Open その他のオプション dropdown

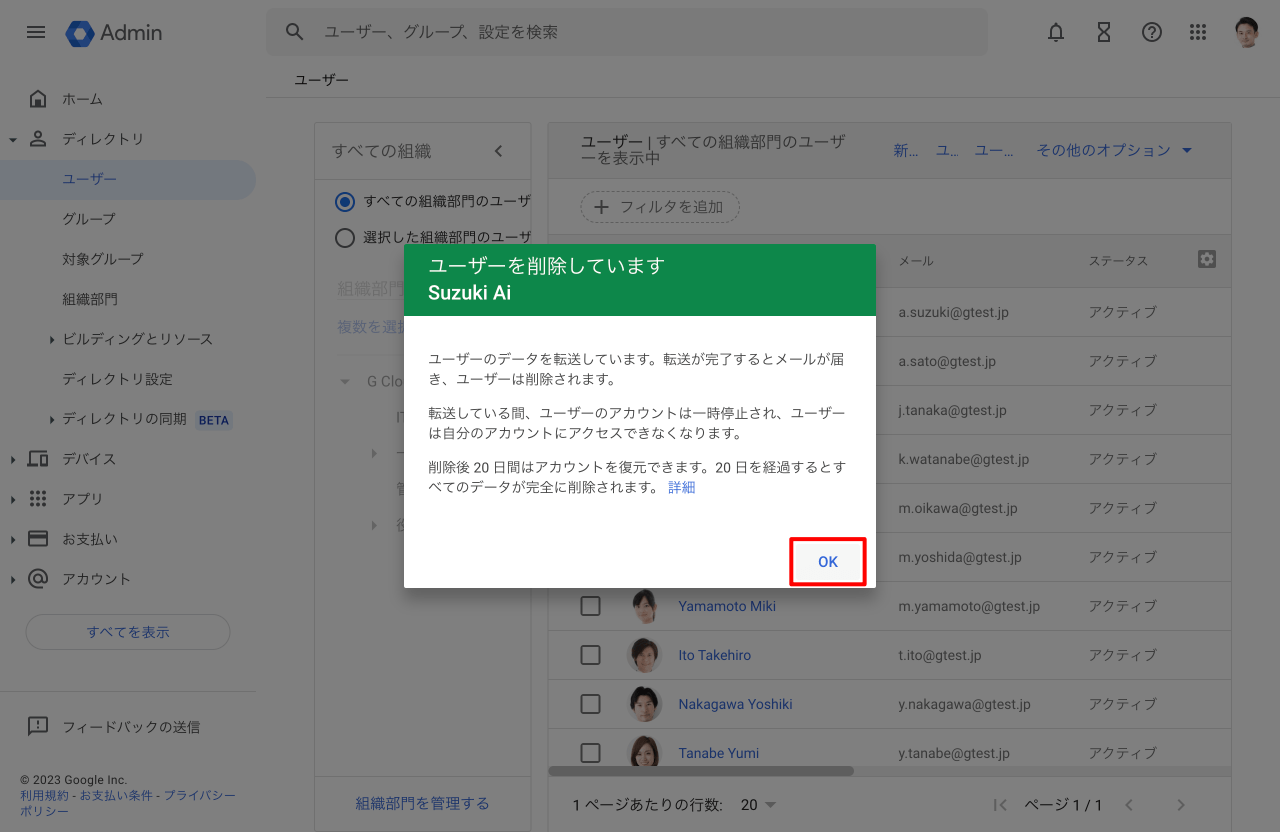pyautogui.click(x=1114, y=150)
